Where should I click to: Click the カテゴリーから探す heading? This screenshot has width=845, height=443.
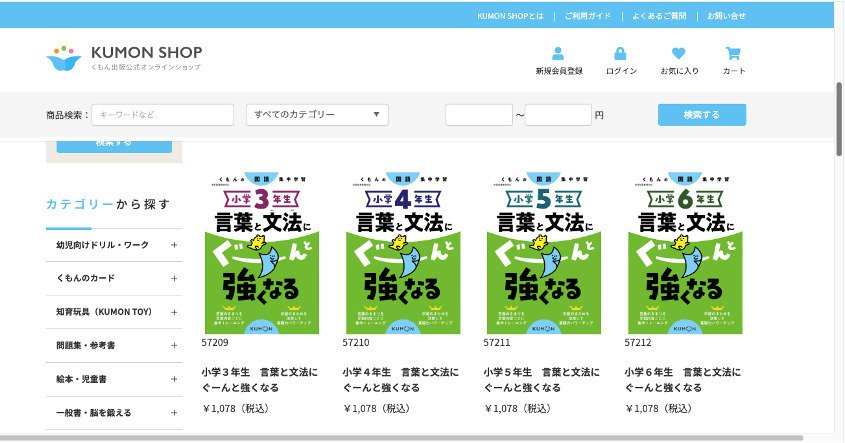[x=108, y=204]
